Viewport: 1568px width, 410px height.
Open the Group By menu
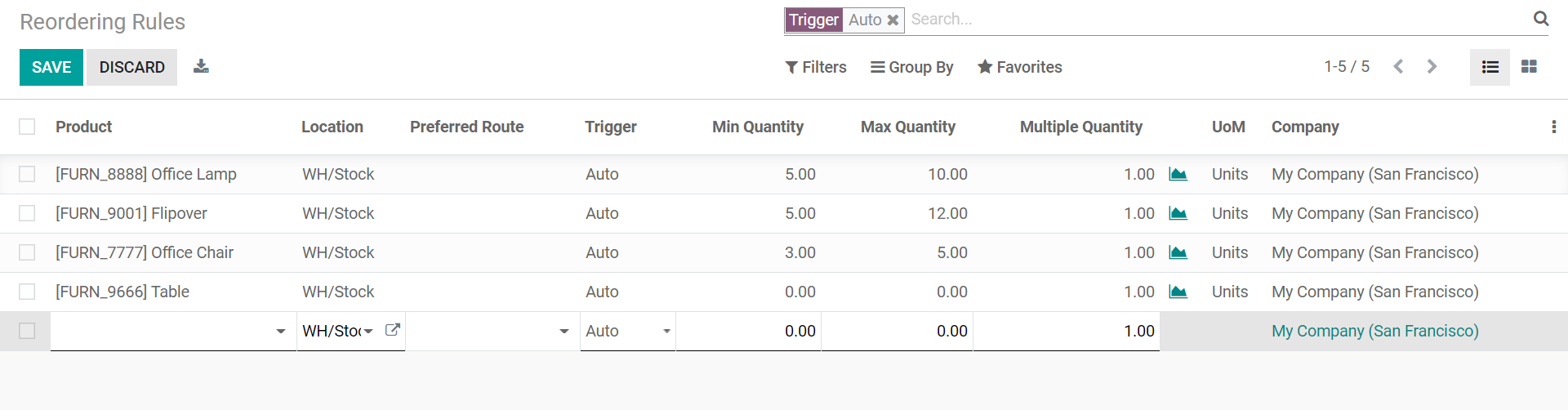click(x=911, y=67)
